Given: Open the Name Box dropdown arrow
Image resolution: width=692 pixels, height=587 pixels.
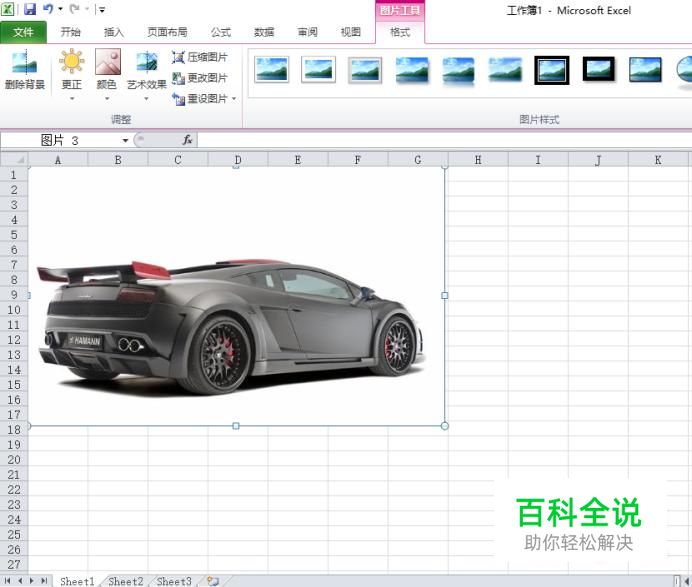Looking at the screenshot, I should pos(125,140).
